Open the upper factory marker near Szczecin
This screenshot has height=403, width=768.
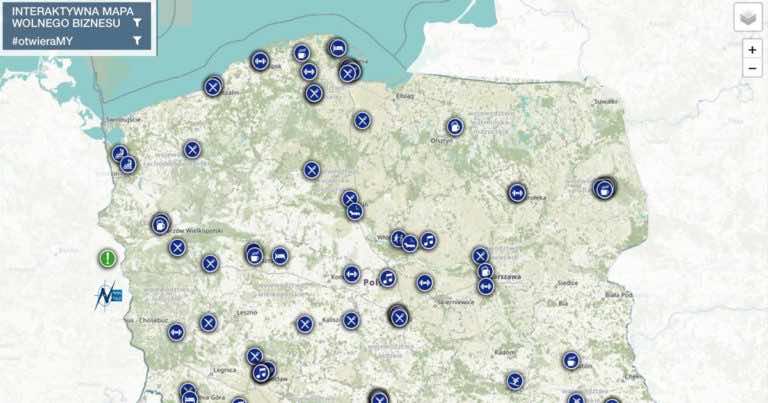click(120, 154)
